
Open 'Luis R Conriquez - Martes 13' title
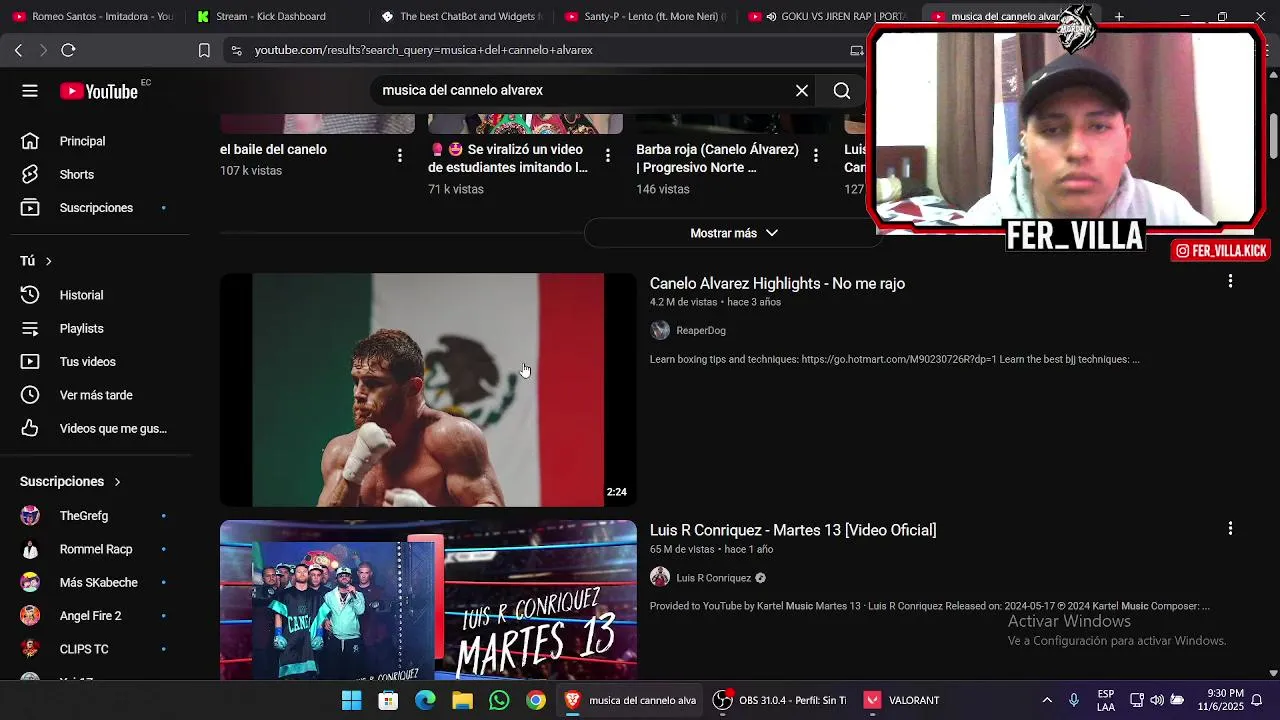[x=793, y=530]
